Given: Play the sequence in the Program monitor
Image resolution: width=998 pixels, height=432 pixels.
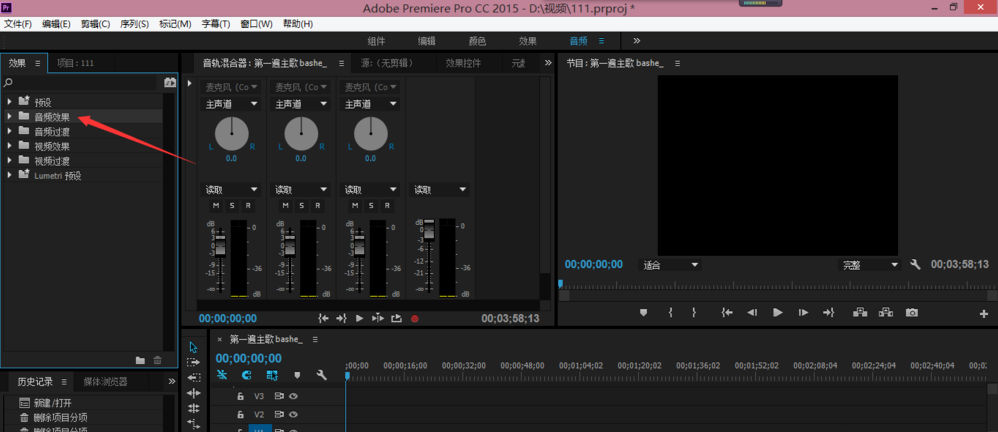Looking at the screenshot, I should pos(777,313).
